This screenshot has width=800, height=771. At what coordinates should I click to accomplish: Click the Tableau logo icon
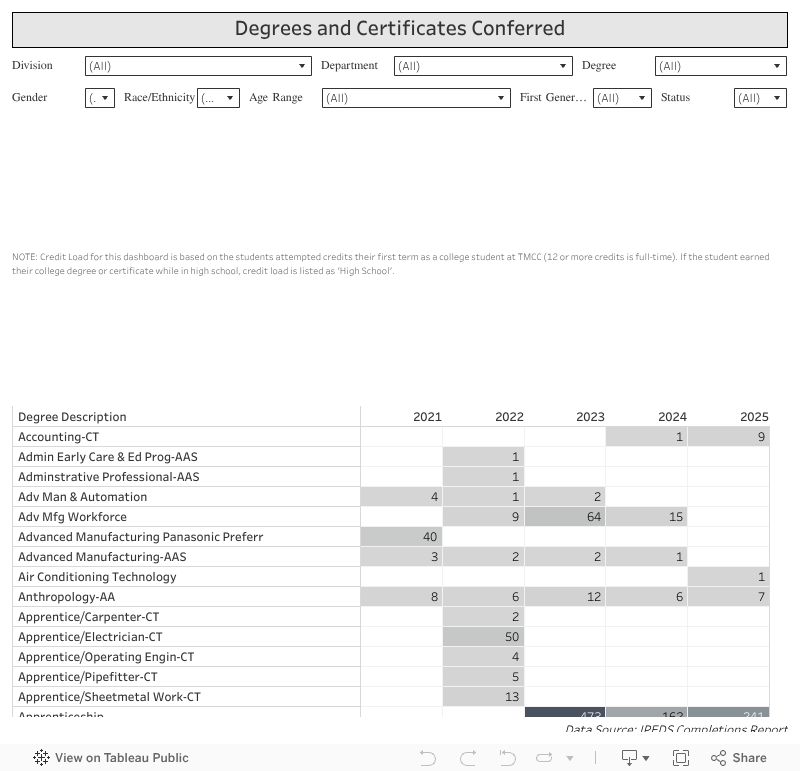pos(41,758)
